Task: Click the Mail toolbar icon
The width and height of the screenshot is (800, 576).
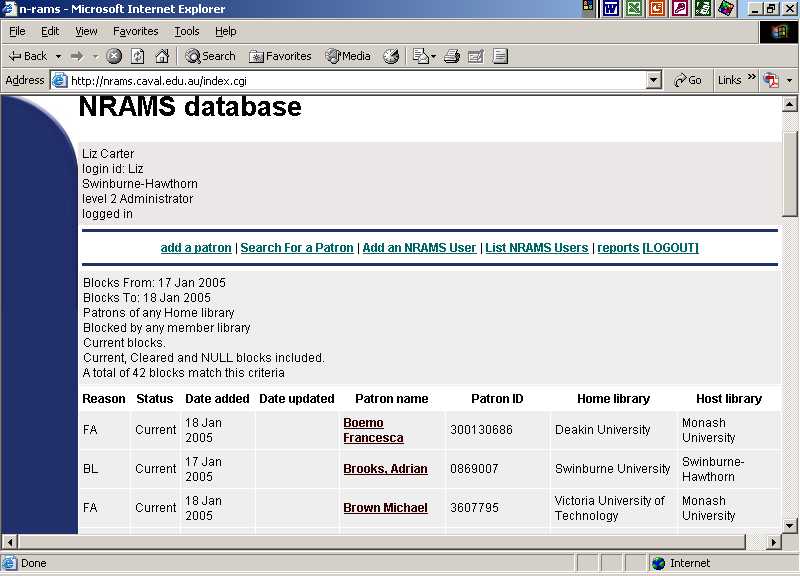Action: [420, 56]
